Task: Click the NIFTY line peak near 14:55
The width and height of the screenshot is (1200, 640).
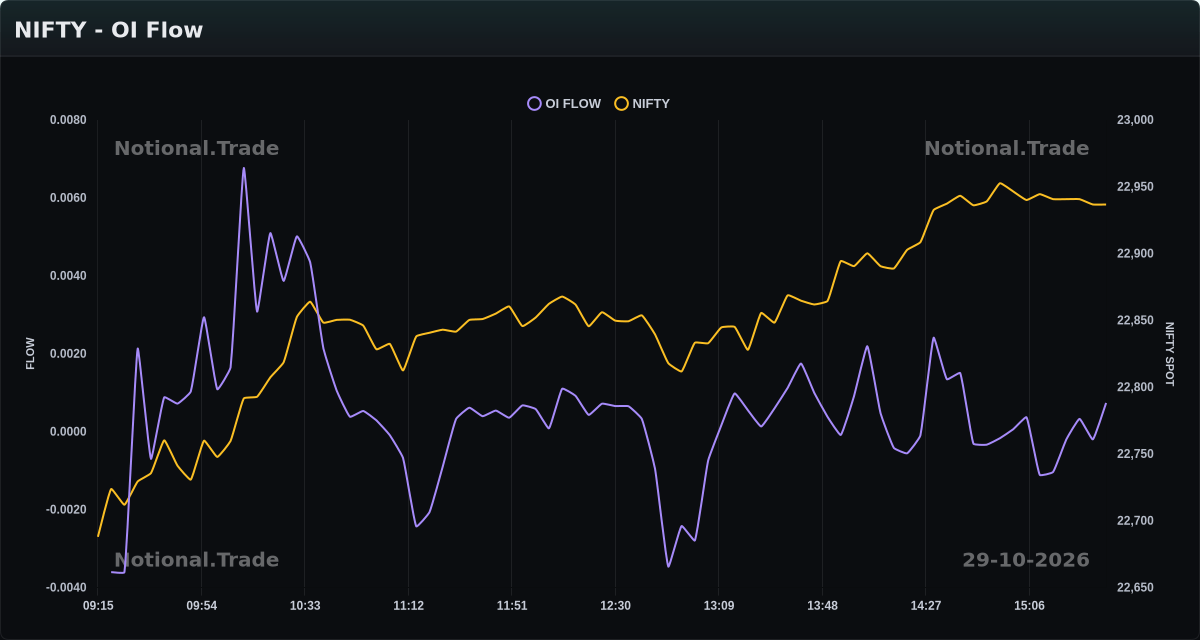Action: (1000, 183)
